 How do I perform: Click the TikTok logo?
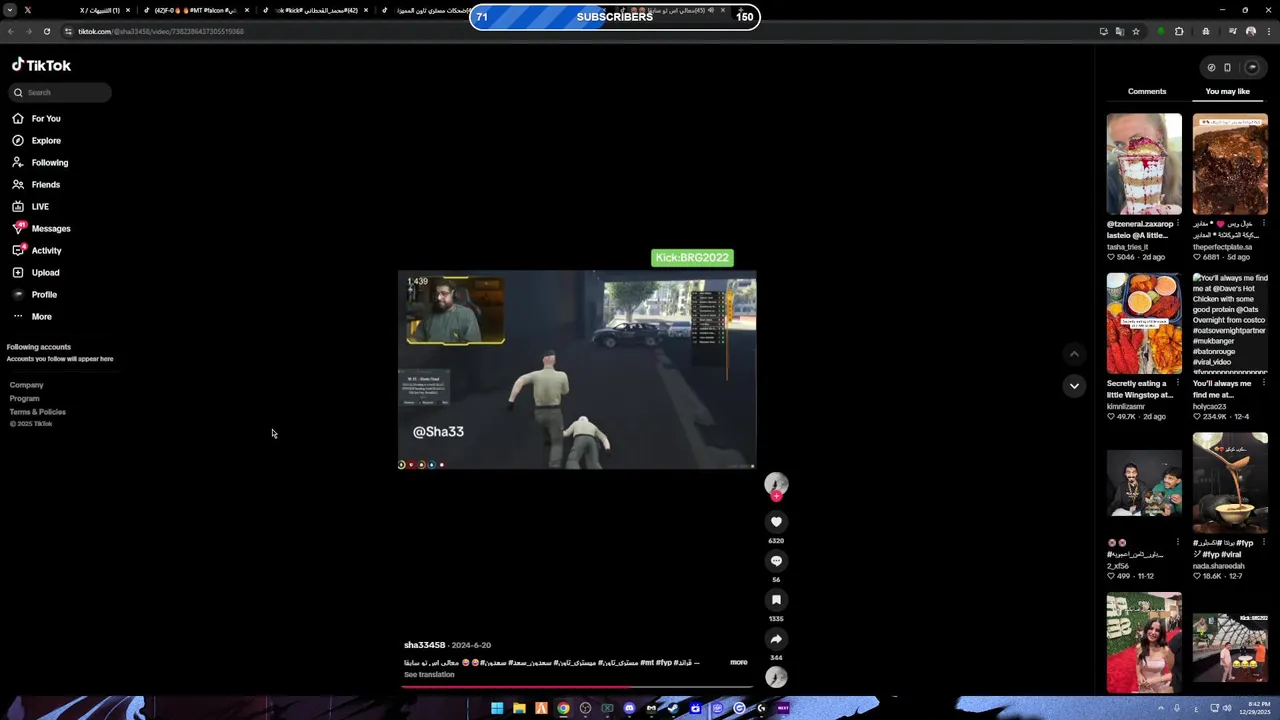tap(41, 65)
